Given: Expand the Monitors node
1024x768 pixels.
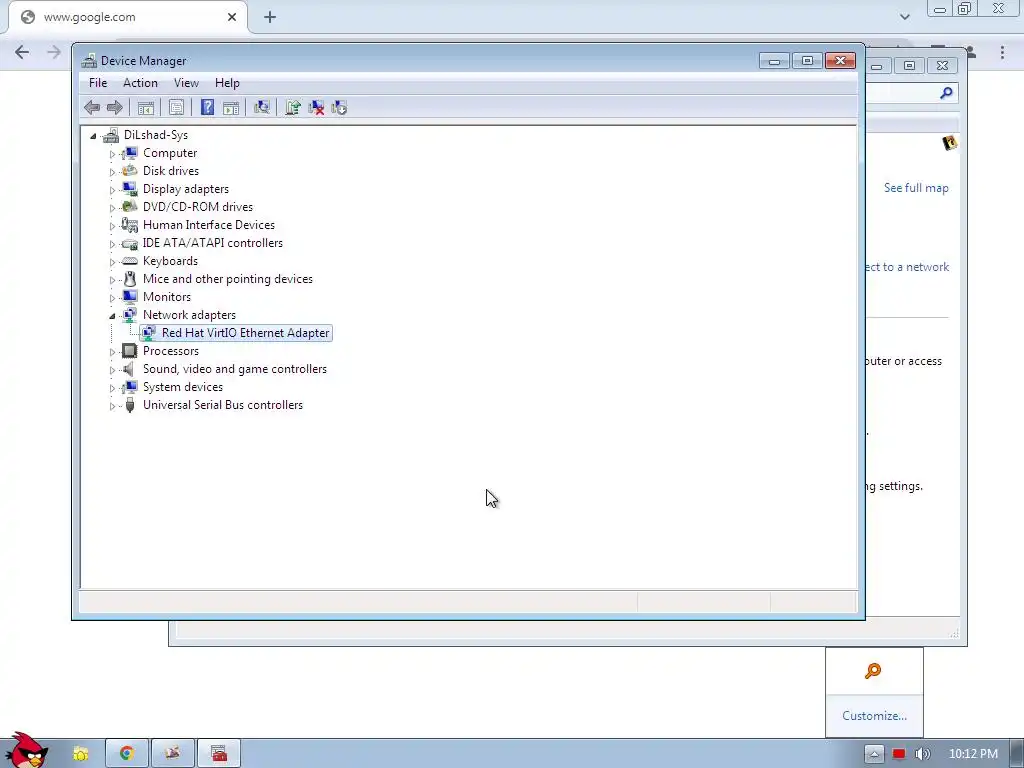Looking at the screenshot, I should click(x=112, y=298).
